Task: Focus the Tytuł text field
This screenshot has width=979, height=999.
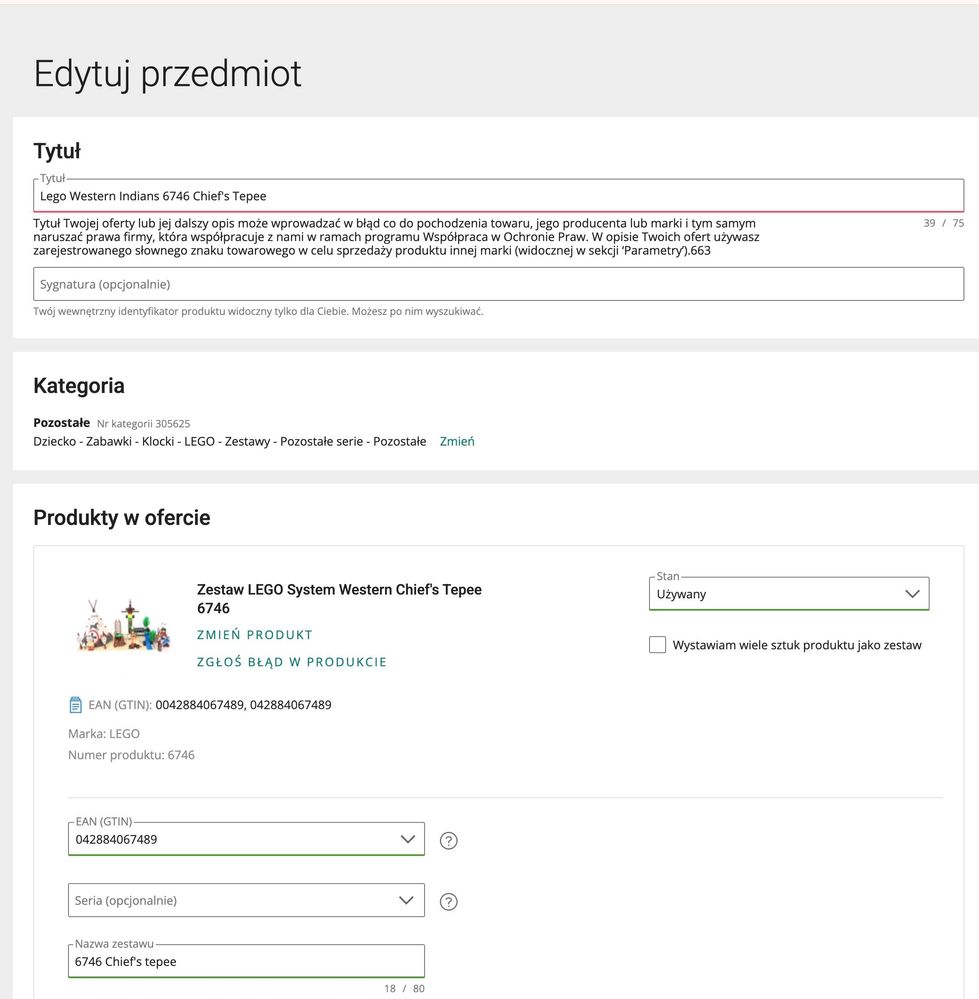Action: [498, 196]
